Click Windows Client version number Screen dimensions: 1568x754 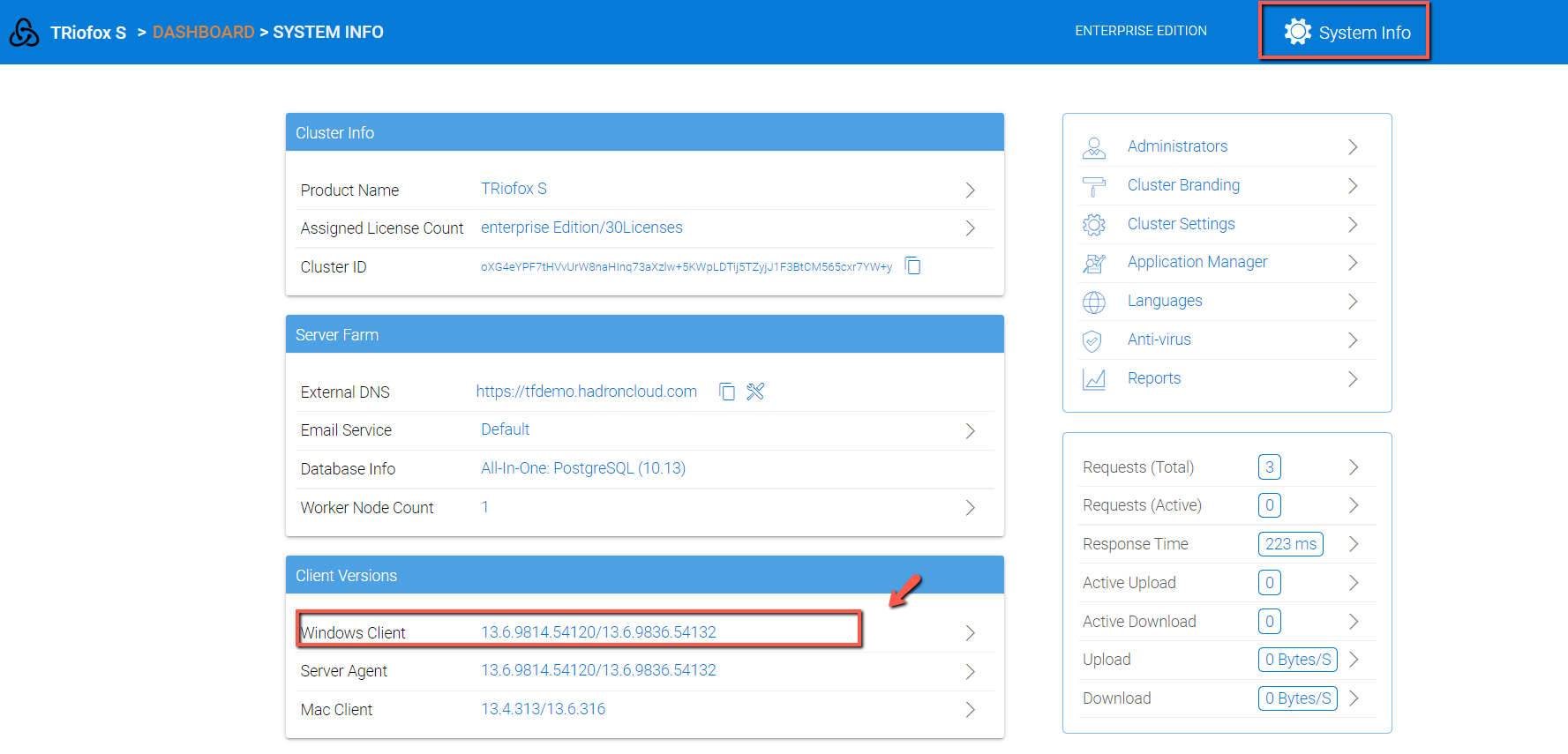point(598,632)
